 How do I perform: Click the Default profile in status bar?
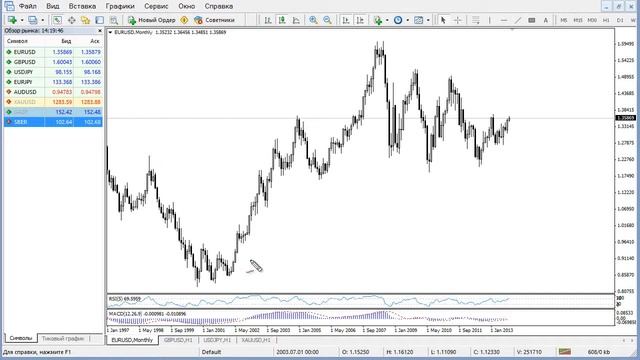(211, 352)
